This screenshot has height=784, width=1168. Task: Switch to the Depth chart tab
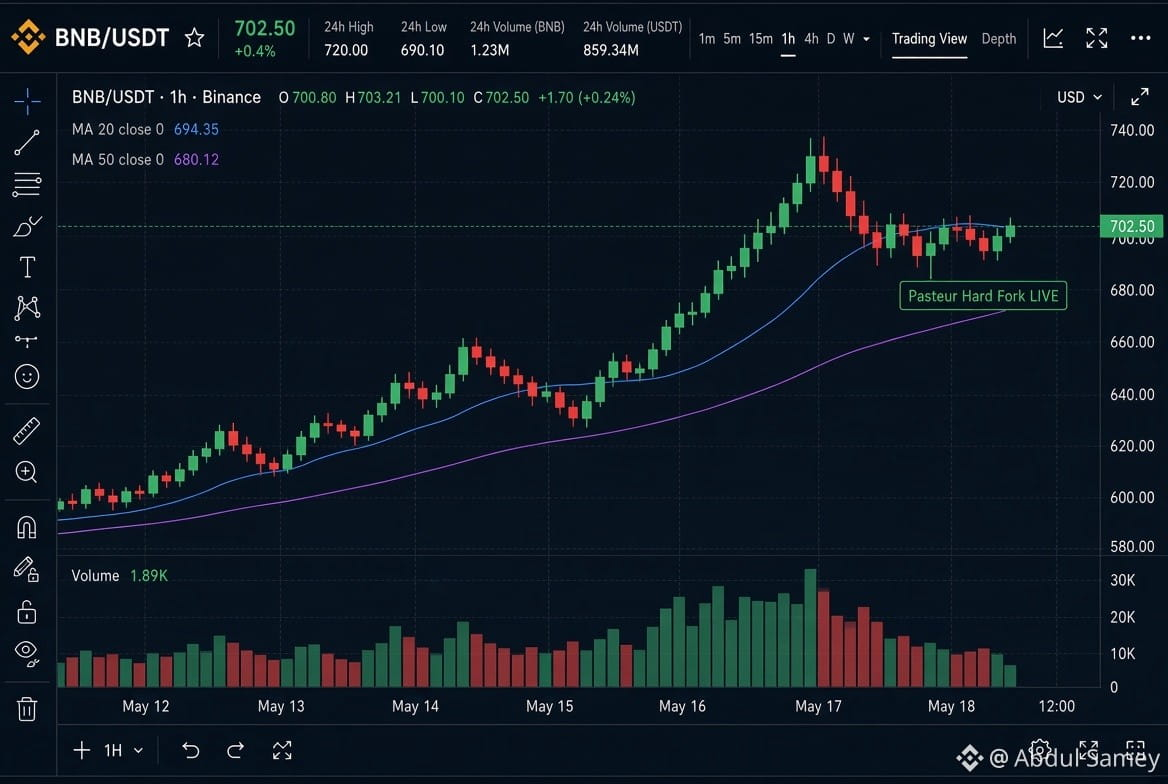[998, 39]
